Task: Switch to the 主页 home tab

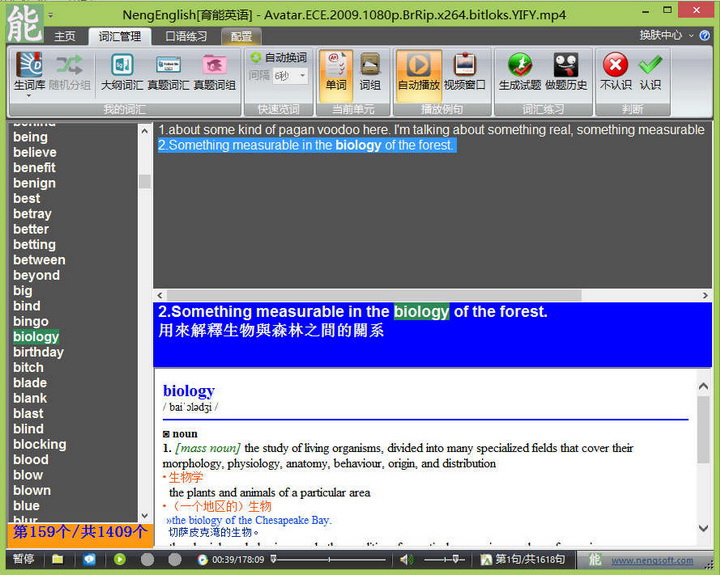Action: [65, 36]
